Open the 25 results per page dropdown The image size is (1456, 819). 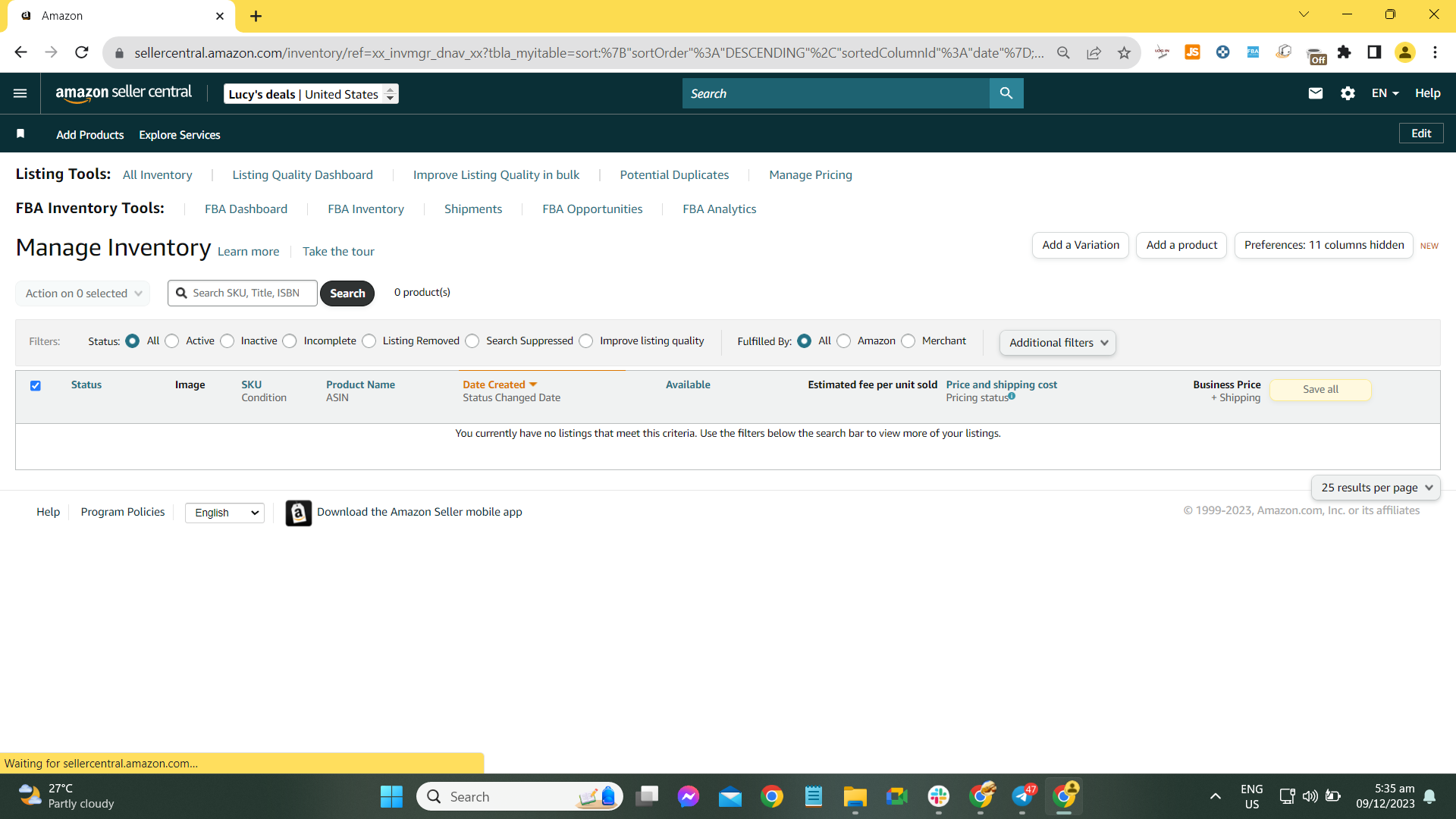coord(1376,488)
